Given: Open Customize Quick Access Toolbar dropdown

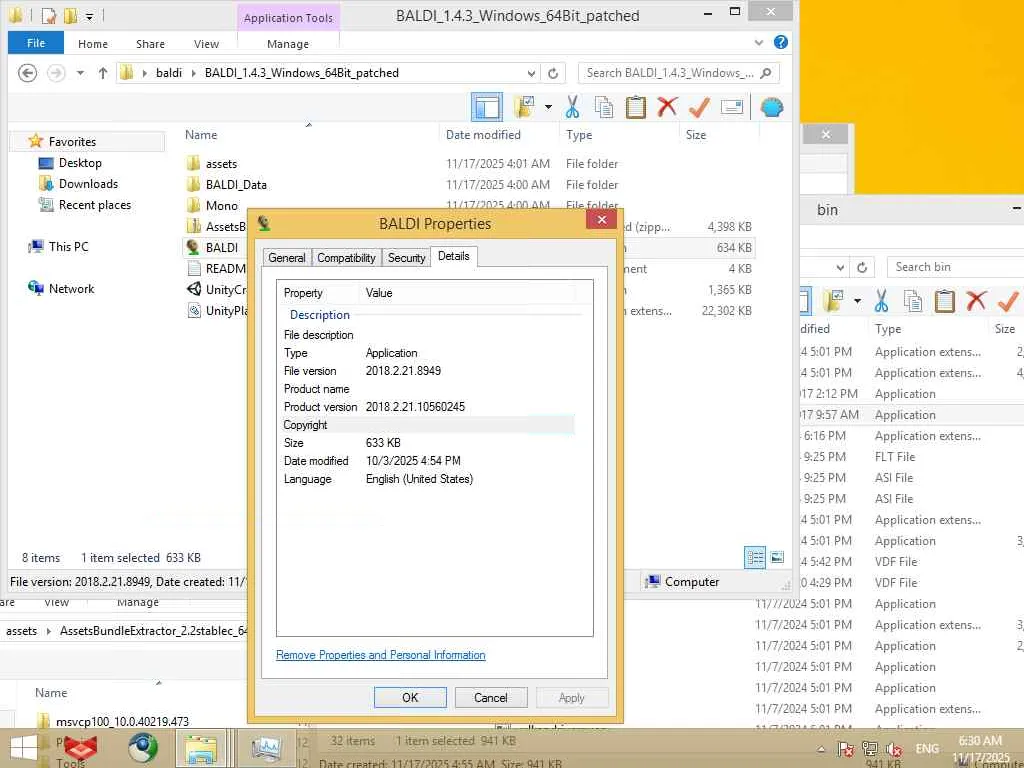Looking at the screenshot, I should [x=89, y=16].
